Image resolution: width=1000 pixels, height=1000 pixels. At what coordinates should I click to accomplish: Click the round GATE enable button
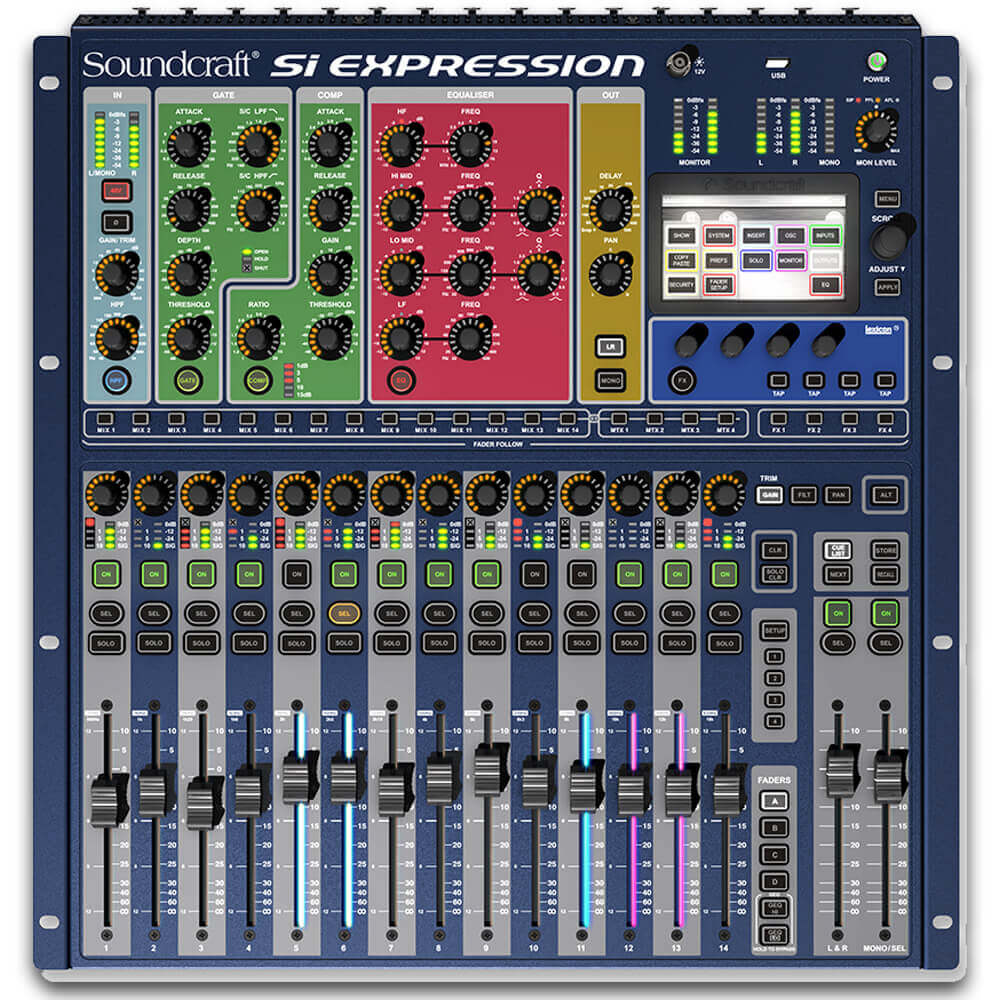[x=188, y=381]
